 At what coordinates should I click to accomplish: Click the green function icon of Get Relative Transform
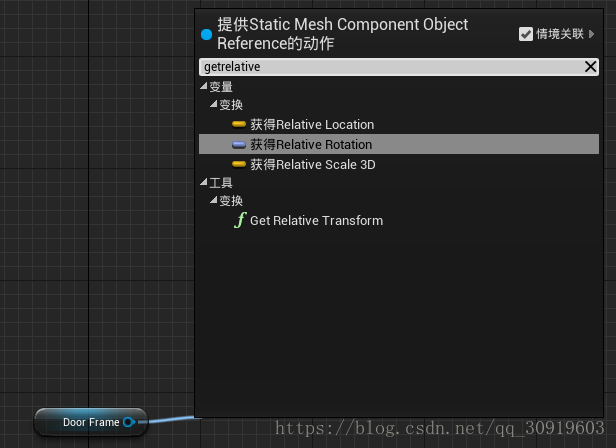click(240, 220)
